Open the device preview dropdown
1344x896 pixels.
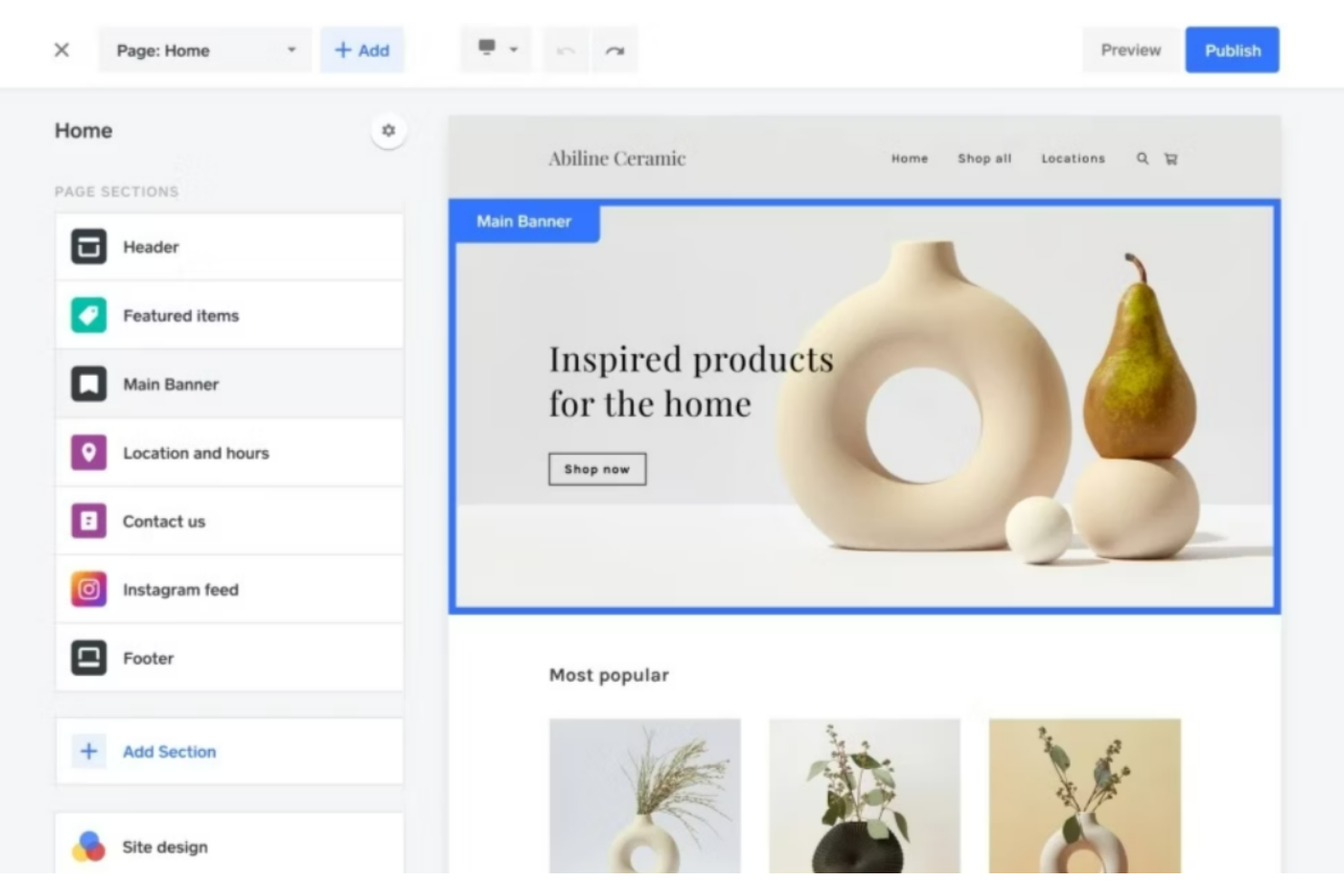pyautogui.click(x=496, y=50)
